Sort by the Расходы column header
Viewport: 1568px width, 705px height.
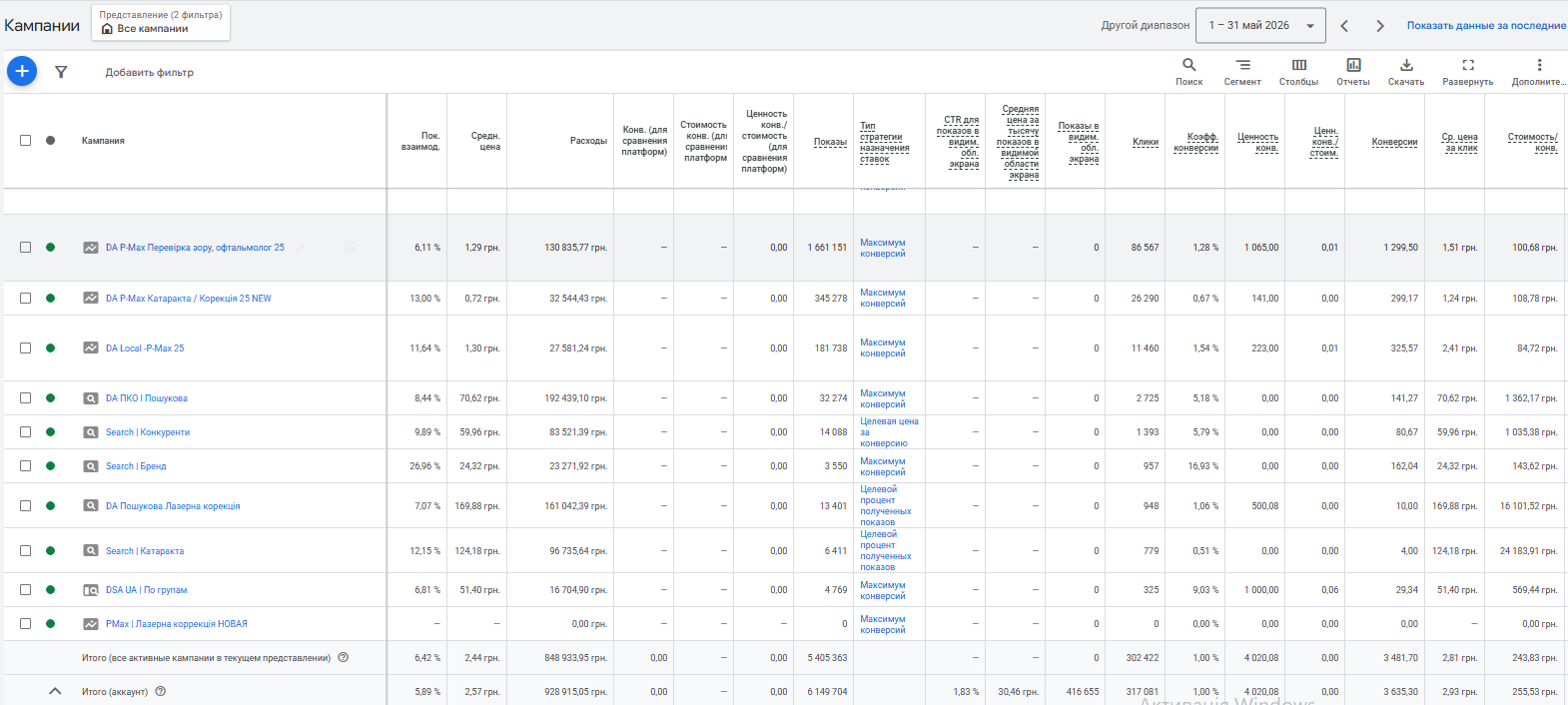click(588, 141)
